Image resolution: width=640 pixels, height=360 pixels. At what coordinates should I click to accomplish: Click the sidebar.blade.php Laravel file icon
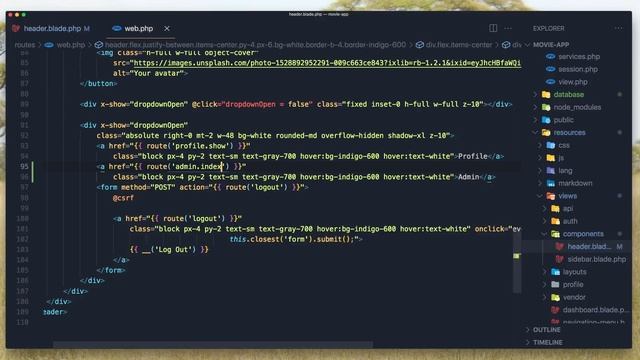(x=560, y=259)
